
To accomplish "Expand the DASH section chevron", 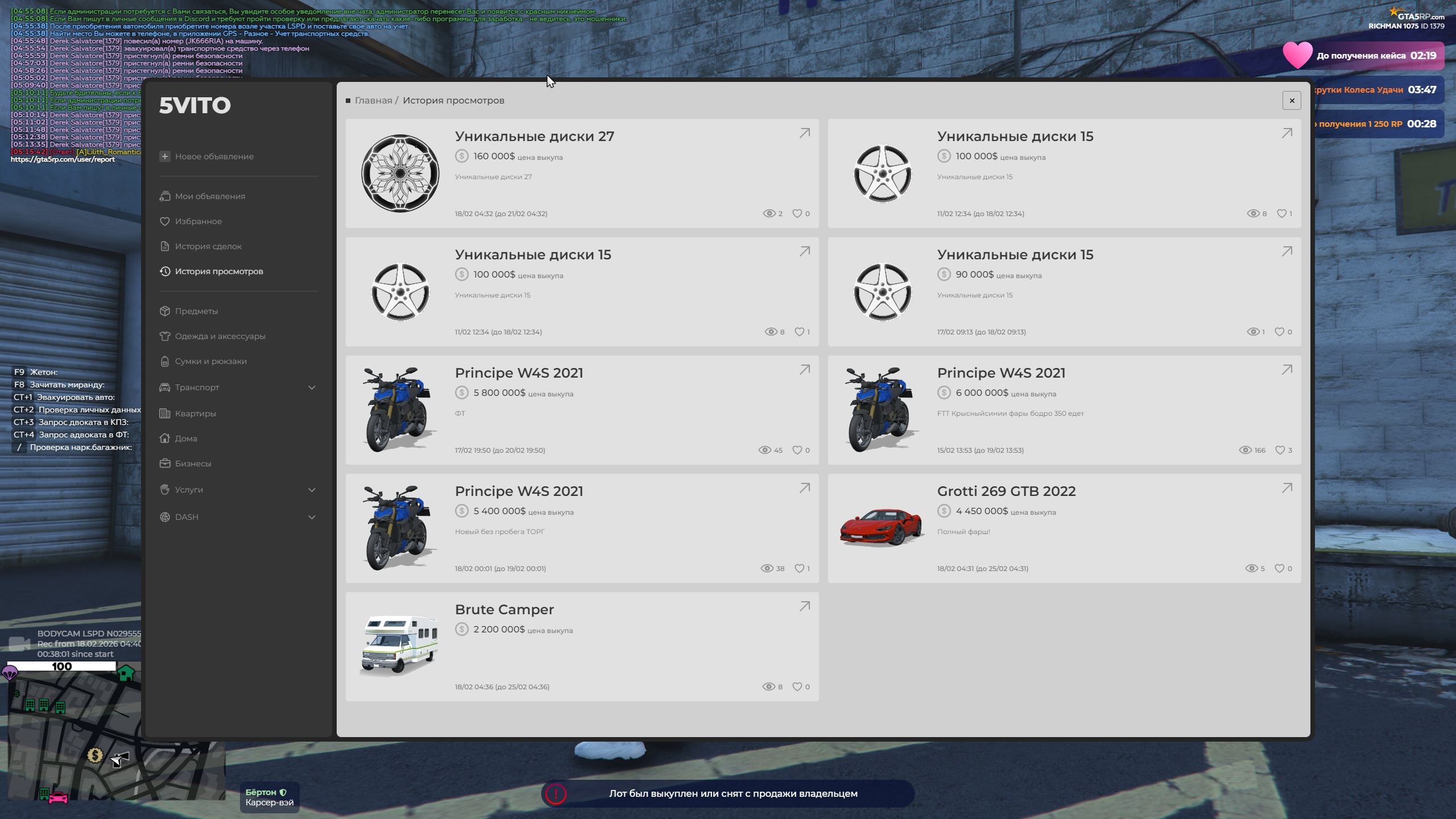I will [x=312, y=517].
